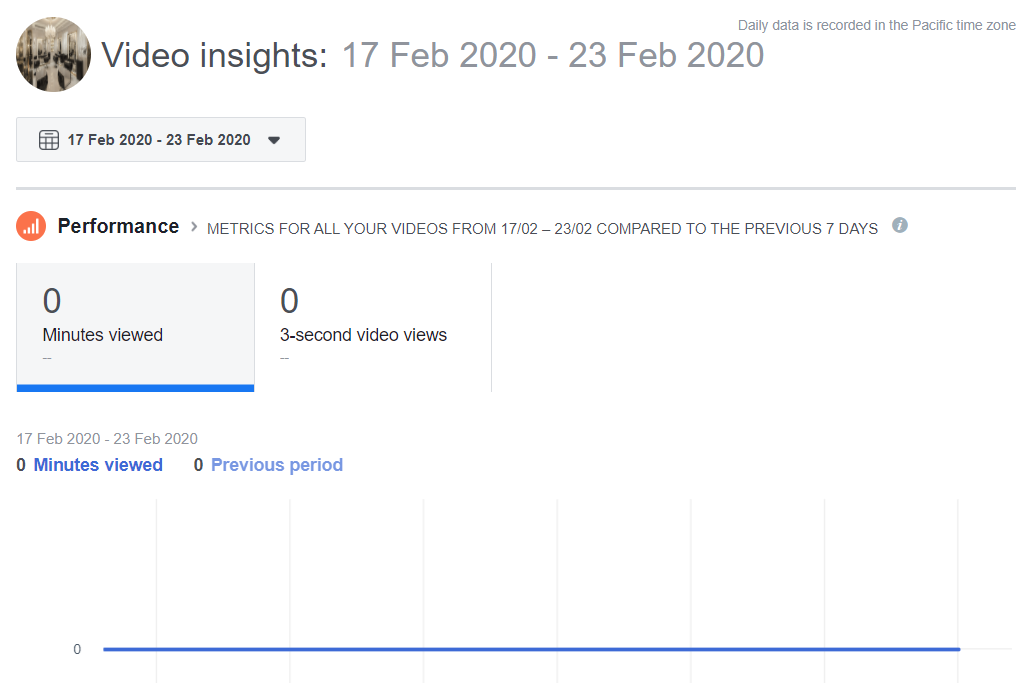This screenshot has height=683, width=1036.
Task: Click inside the empty chart plot area
Action: (530, 570)
